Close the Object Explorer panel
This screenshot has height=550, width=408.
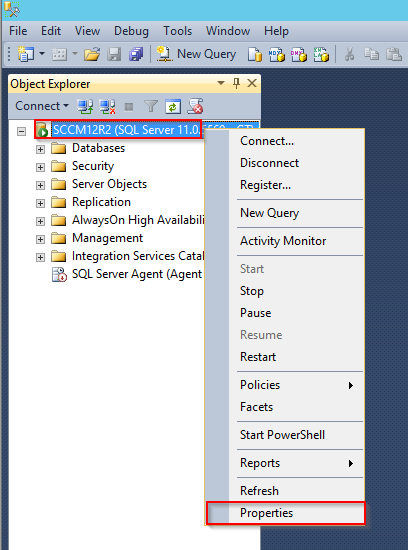[252, 83]
